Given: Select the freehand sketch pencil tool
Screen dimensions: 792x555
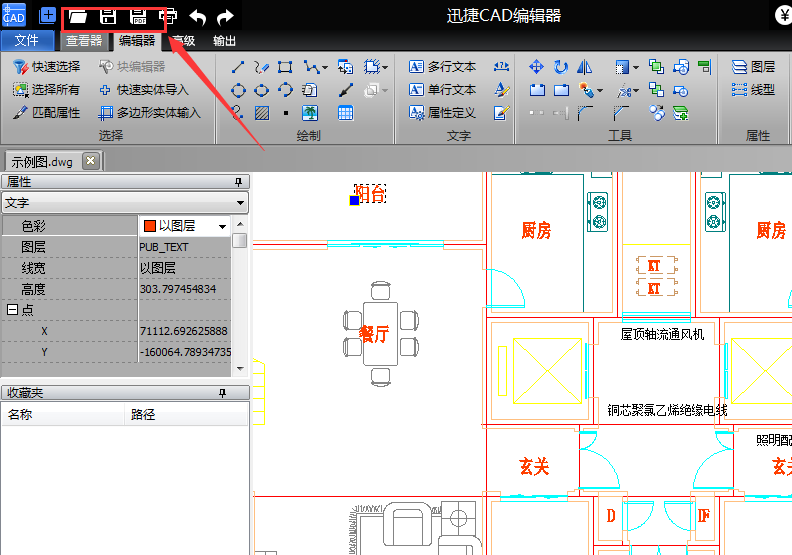Looking at the screenshot, I should click(262, 67).
